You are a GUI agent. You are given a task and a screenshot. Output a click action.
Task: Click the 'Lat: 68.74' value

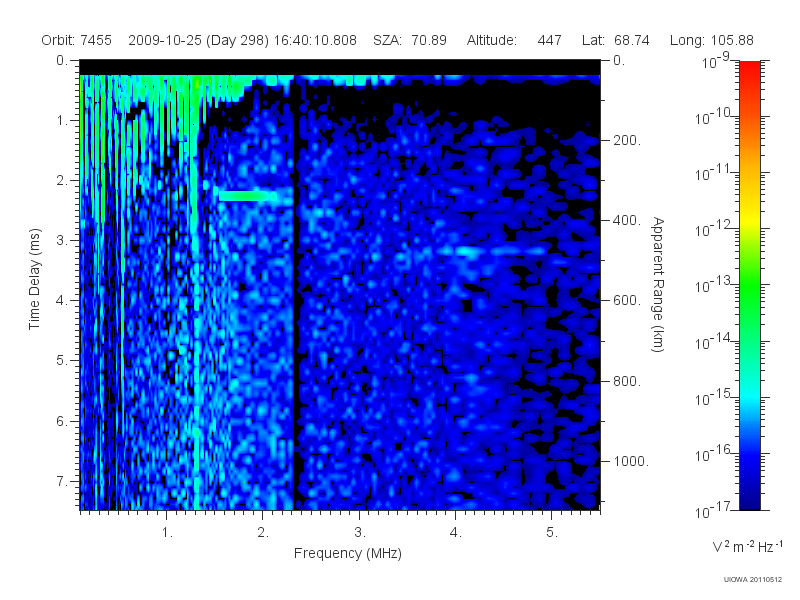tap(615, 40)
